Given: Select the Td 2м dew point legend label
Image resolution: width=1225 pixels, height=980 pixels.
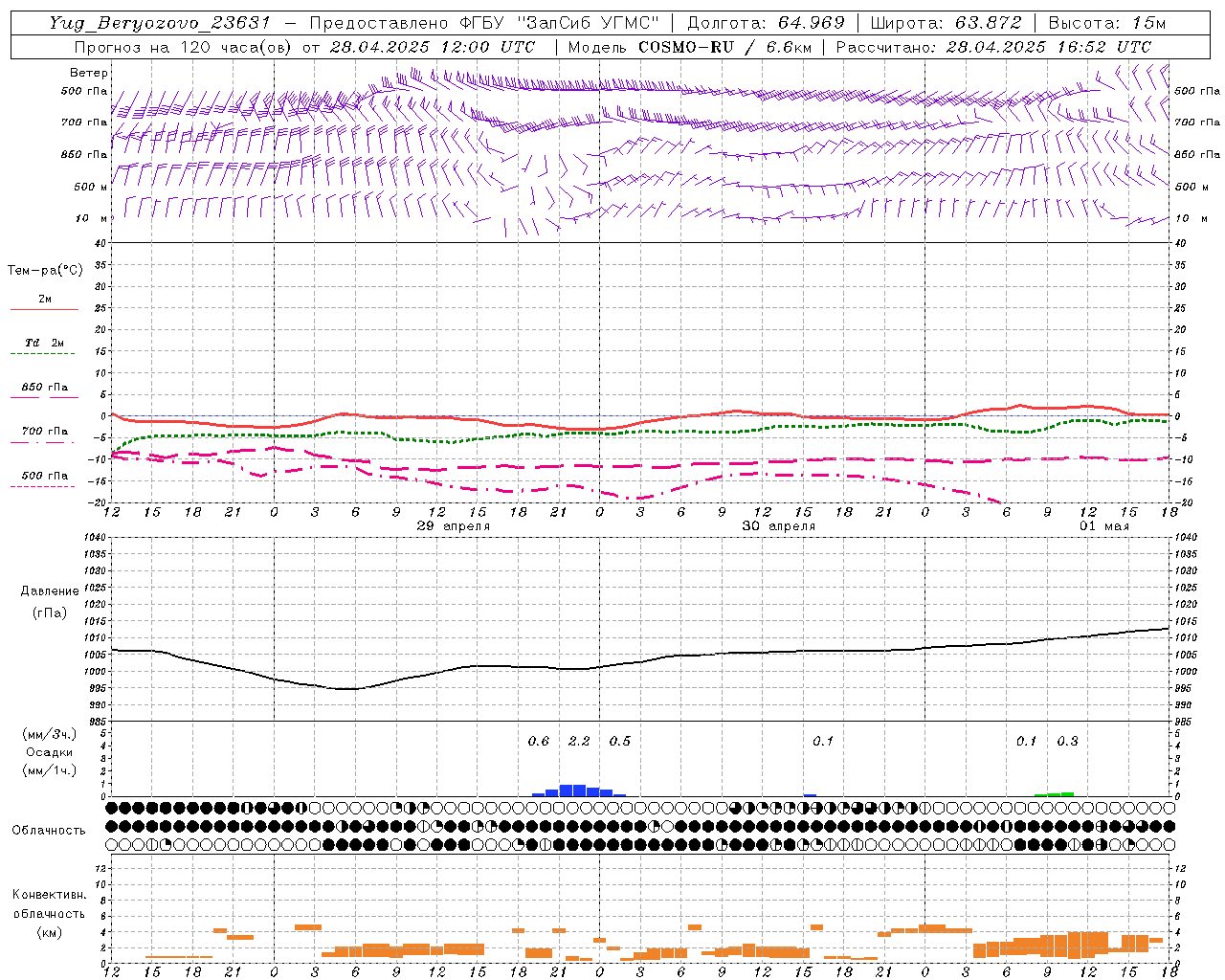Looking at the screenshot, I should (45, 343).
